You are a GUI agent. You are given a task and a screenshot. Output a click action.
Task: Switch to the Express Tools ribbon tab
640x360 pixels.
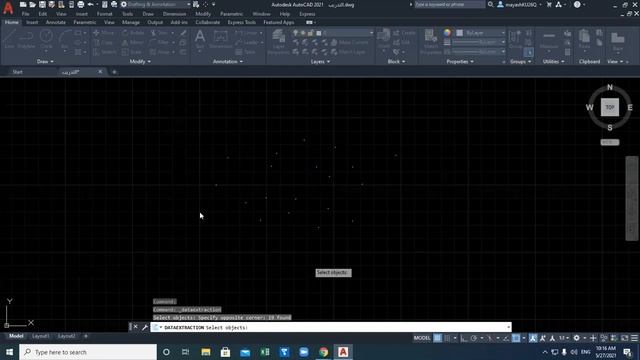pyautogui.click(x=242, y=22)
